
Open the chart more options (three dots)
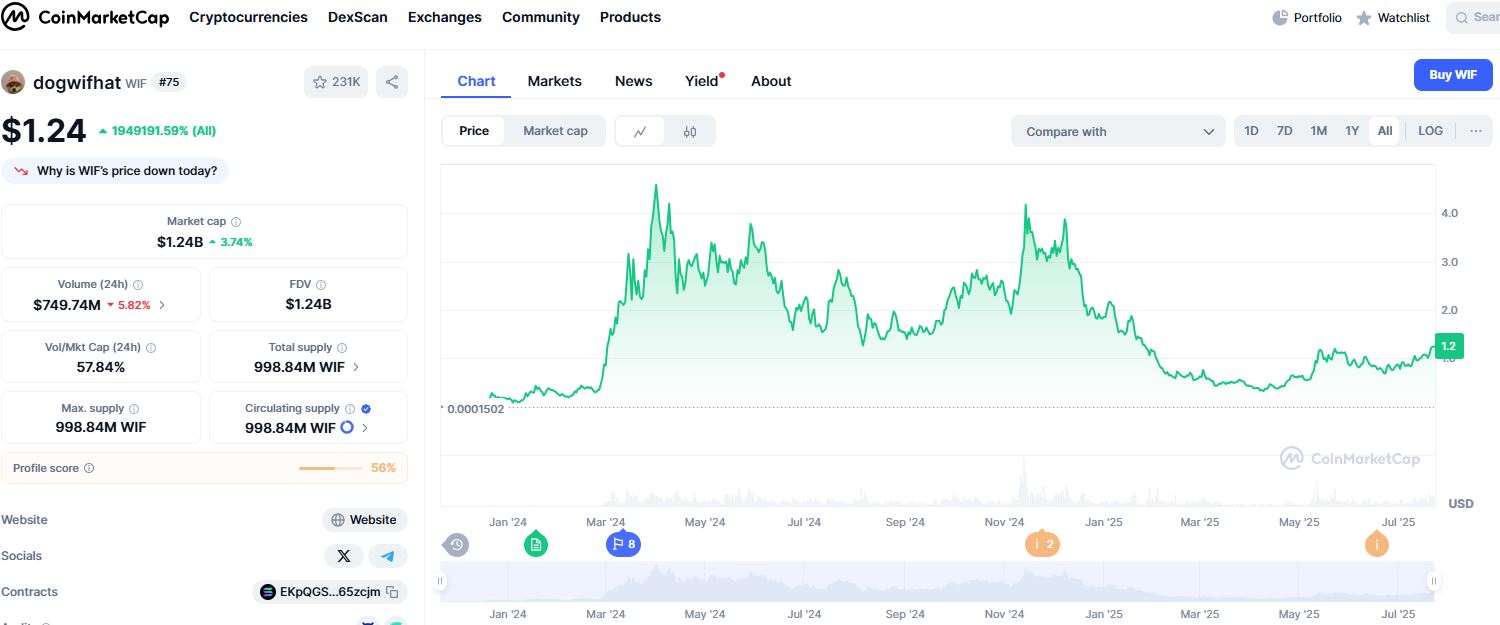pos(1475,131)
